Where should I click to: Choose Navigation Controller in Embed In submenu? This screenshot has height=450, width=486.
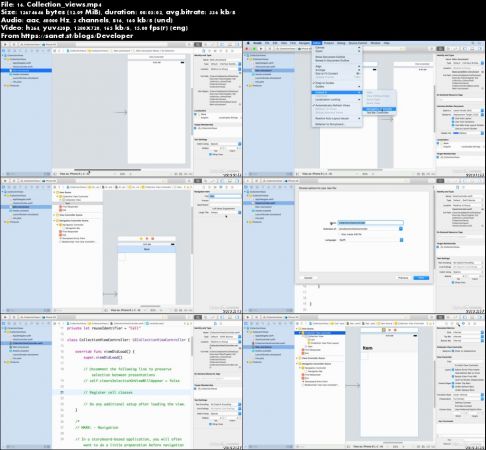[379, 109]
